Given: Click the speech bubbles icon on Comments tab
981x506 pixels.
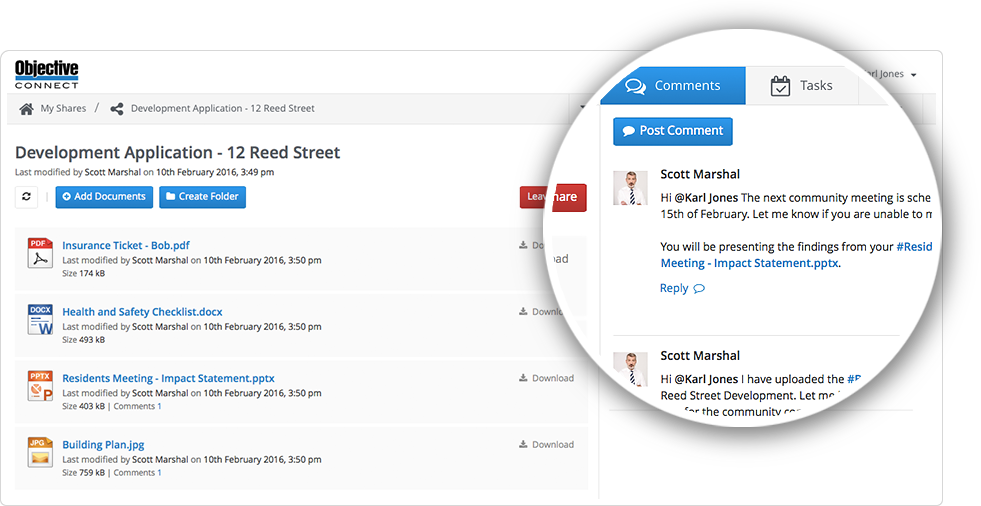Looking at the screenshot, I should [636, 86].
